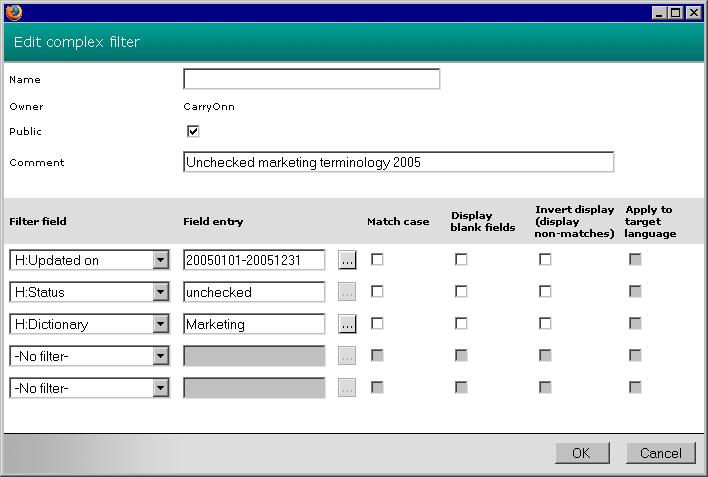Click the Field entry column header
The width and height of the screenshot is (708, 477).
pyautogui.click(x=213, y=221)
